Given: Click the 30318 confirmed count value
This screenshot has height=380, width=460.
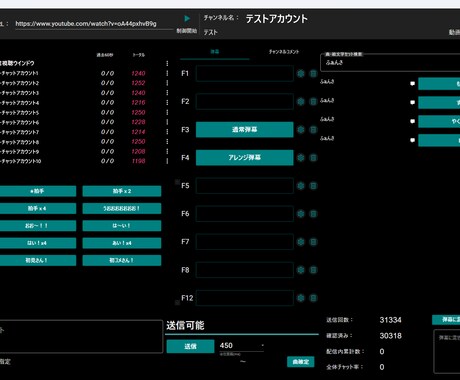Looking at the screenshot, I should pyautogui.click(x=390, y=336).
